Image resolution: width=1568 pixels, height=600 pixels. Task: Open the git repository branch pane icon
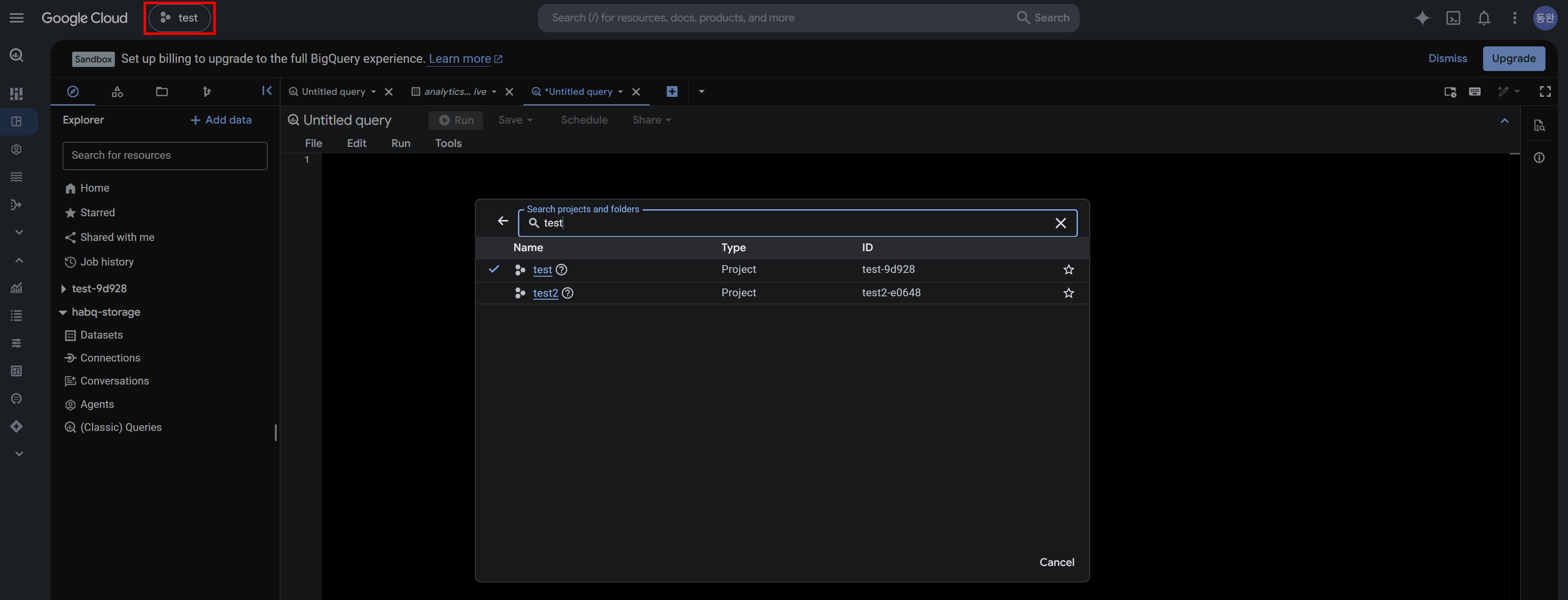206,92
